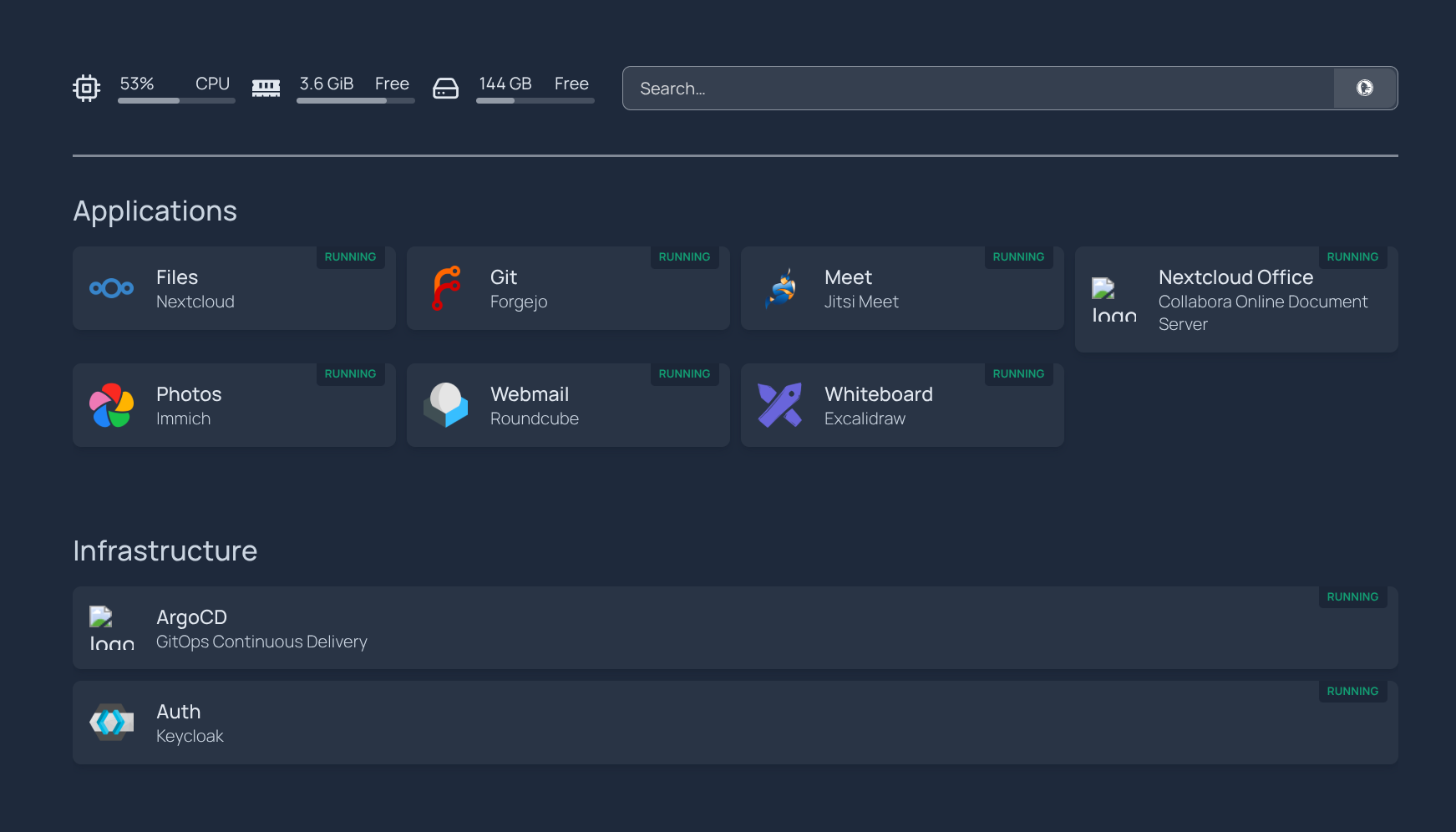The image size is (1456, 832).
Task: Click the disk drive icon
Action: click(x=445, y=88)
